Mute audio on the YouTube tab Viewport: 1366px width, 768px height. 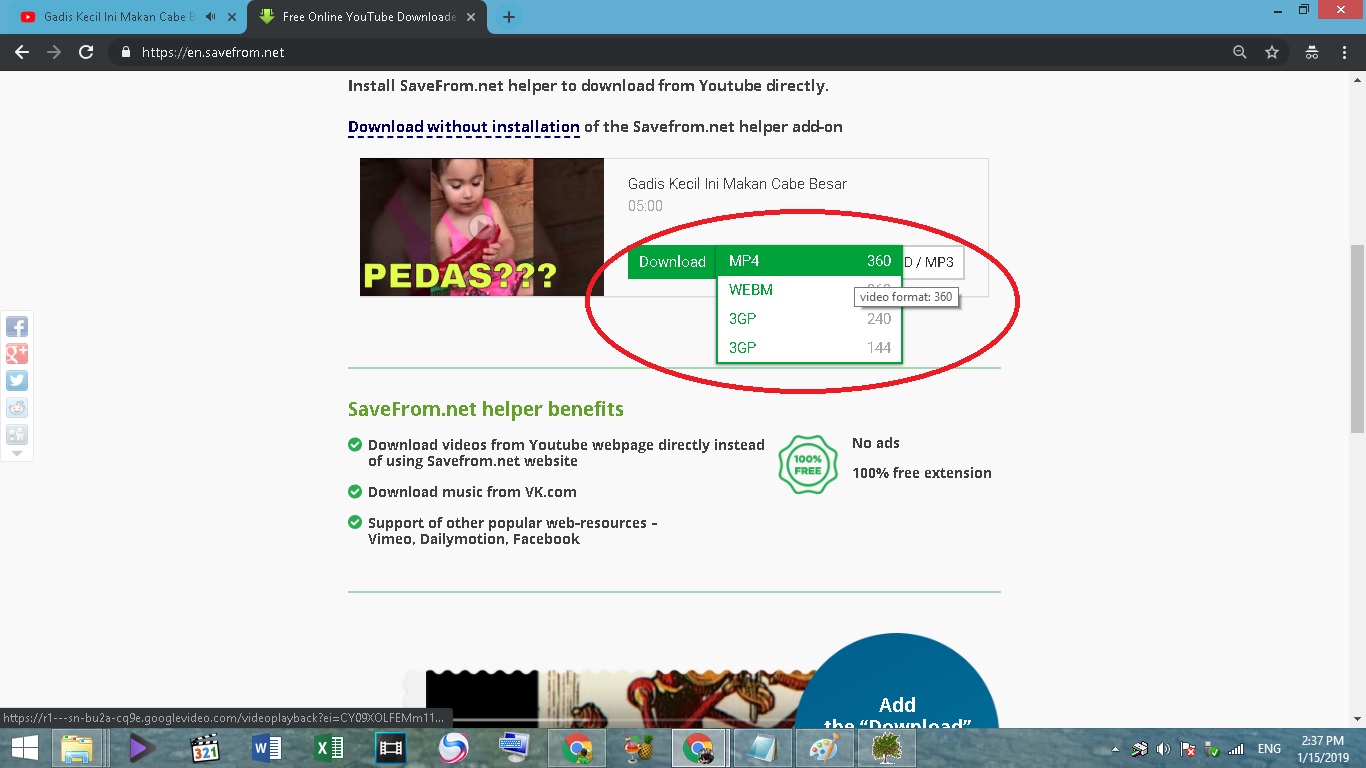point(211,17)
